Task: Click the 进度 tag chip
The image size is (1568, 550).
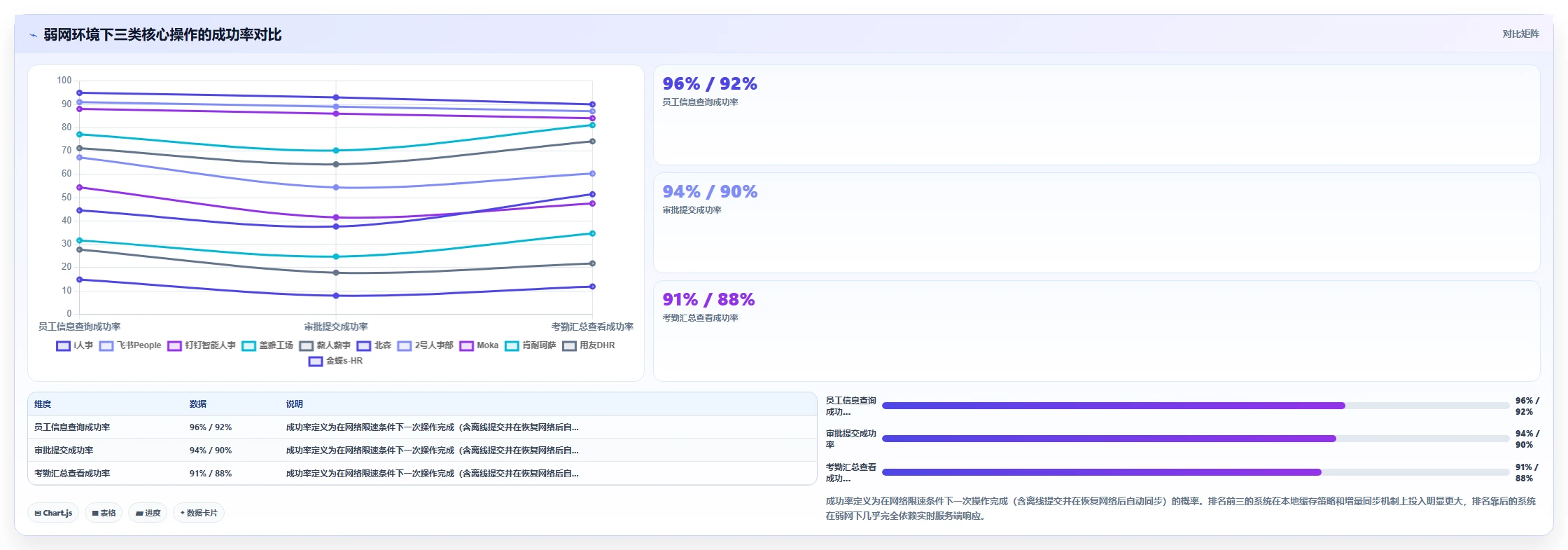Action: point(148,513)
